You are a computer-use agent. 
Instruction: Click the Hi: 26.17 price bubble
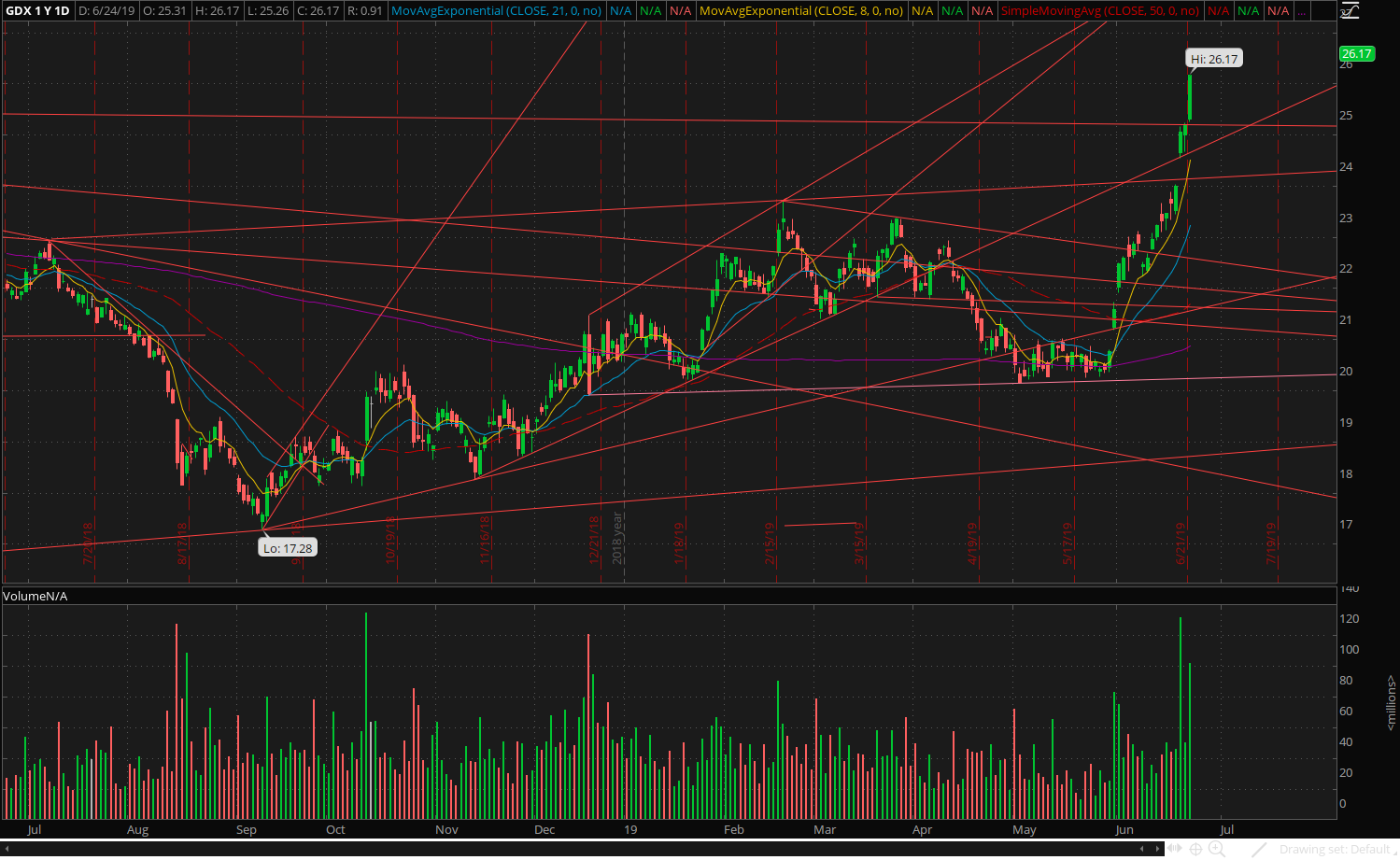[1214, 59]
